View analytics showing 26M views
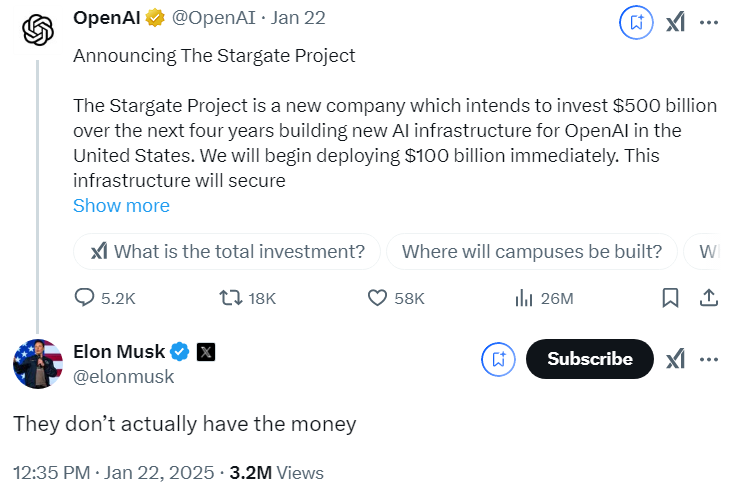The width and height of the screenshot is (740, 501). coord(523,298)
